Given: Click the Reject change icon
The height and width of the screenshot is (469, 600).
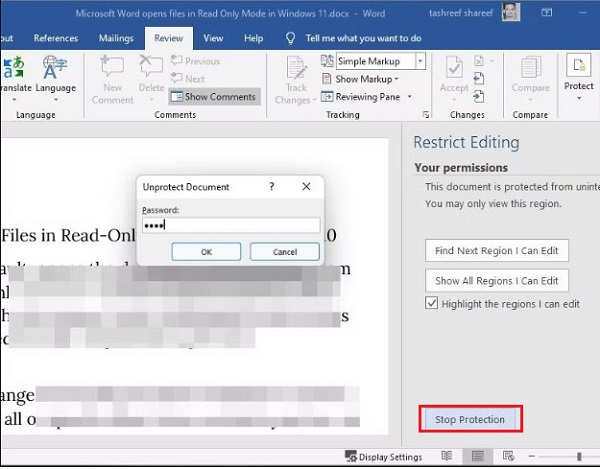Looking at the screenshot, I should (479, 61).
